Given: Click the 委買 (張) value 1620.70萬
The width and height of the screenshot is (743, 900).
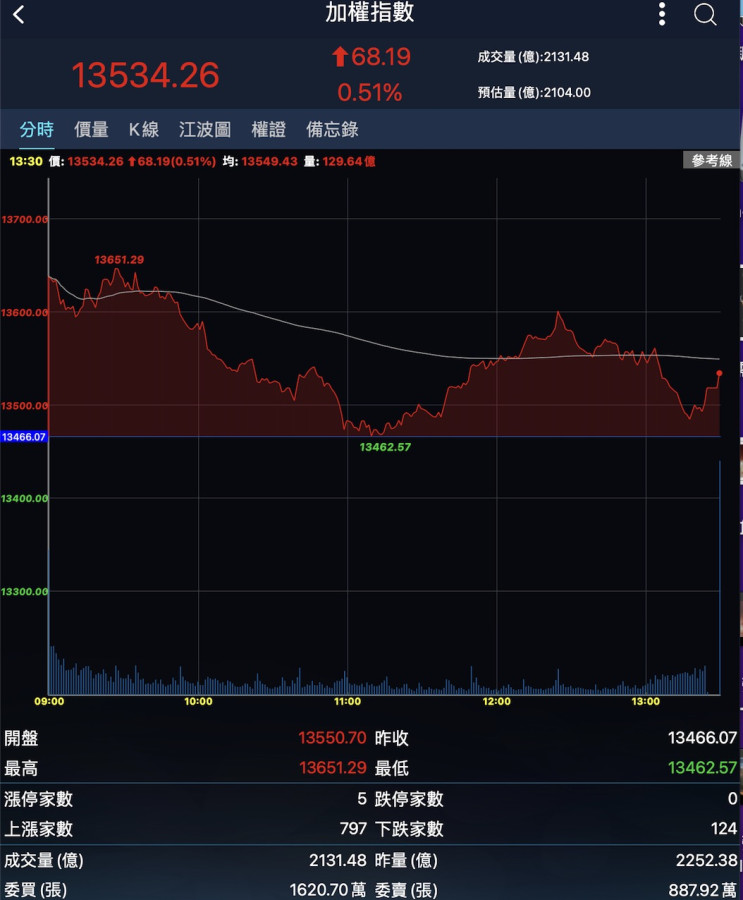Looking at the screenshot, I should coord(327,890).
